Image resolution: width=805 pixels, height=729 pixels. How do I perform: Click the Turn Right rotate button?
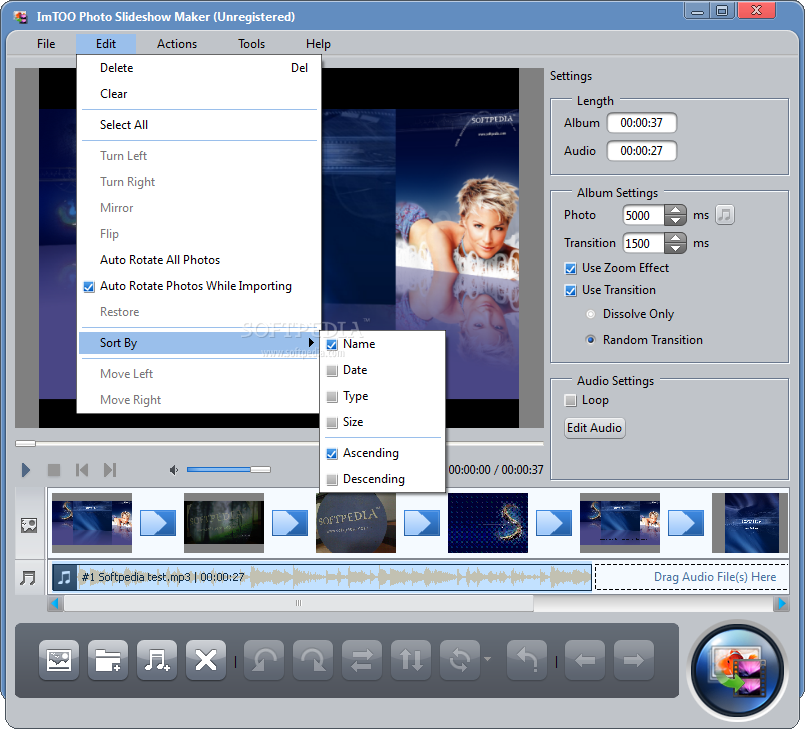tap(313, 660)
